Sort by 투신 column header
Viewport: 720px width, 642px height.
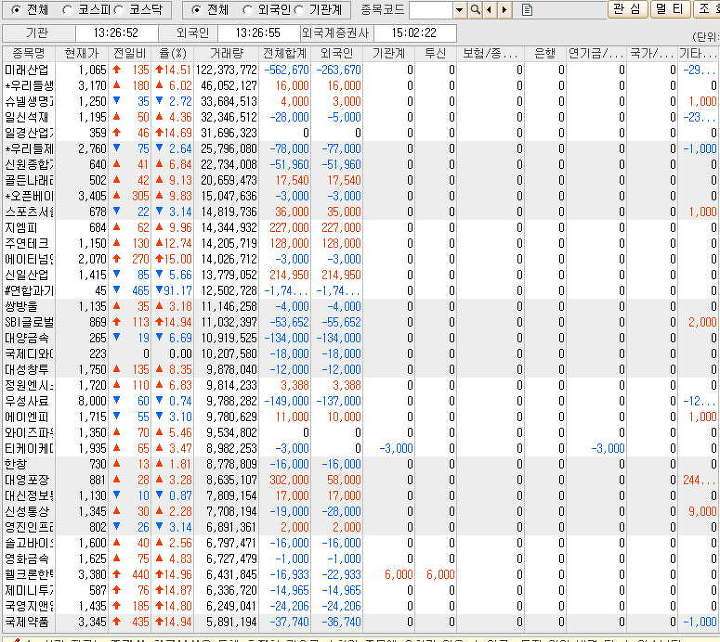435,53
